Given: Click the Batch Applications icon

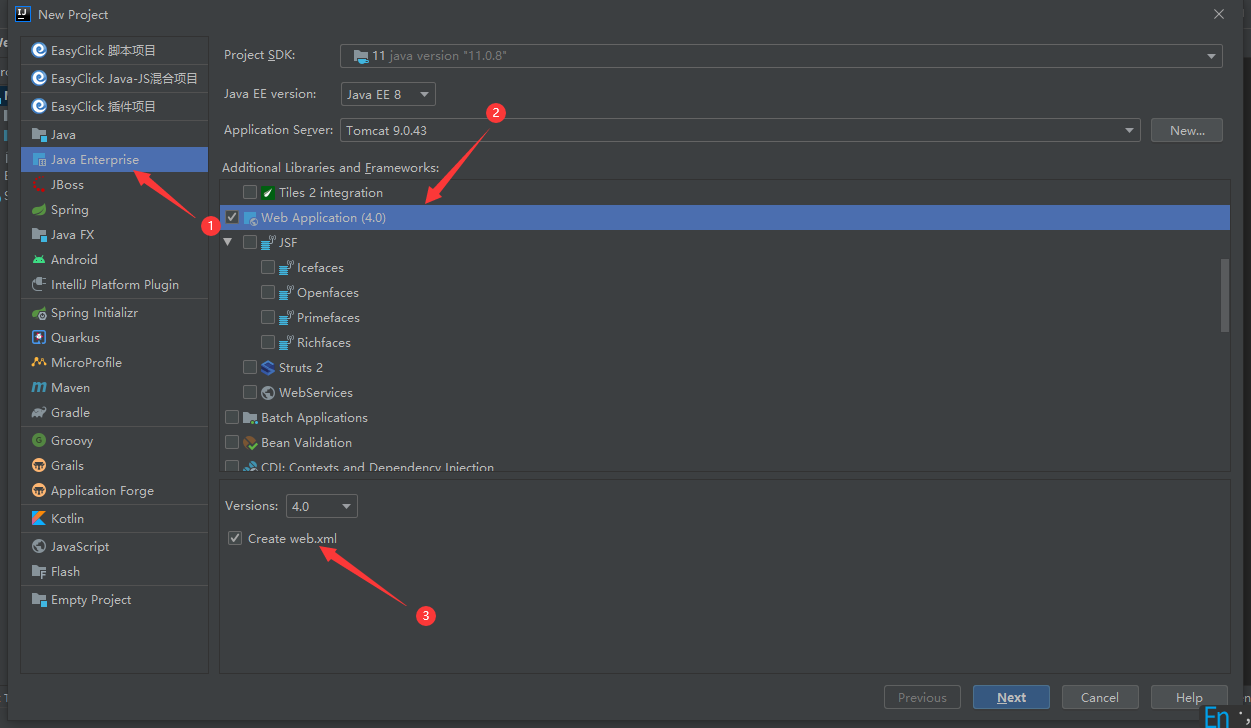Looking at the screenshot, I should (250, 418).
